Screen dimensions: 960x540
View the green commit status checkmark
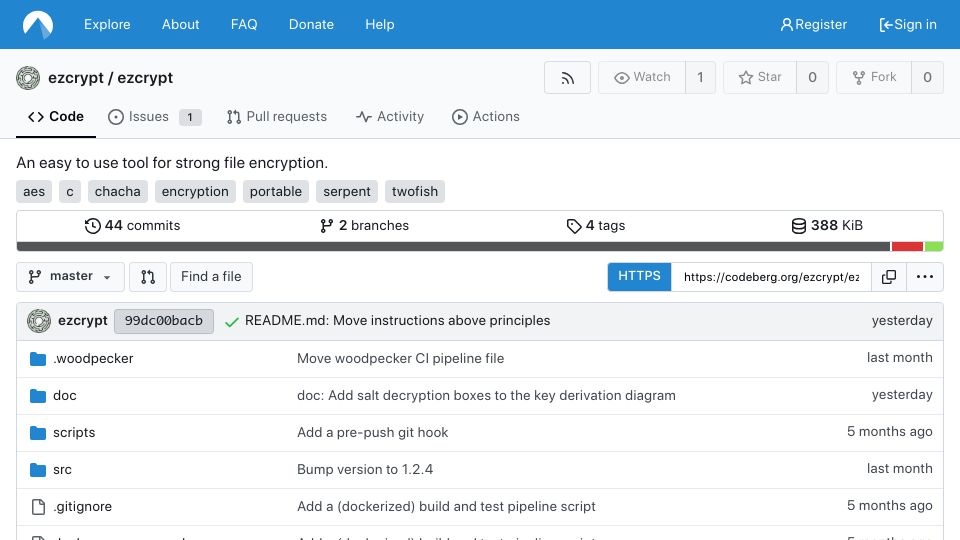point(231,321)
